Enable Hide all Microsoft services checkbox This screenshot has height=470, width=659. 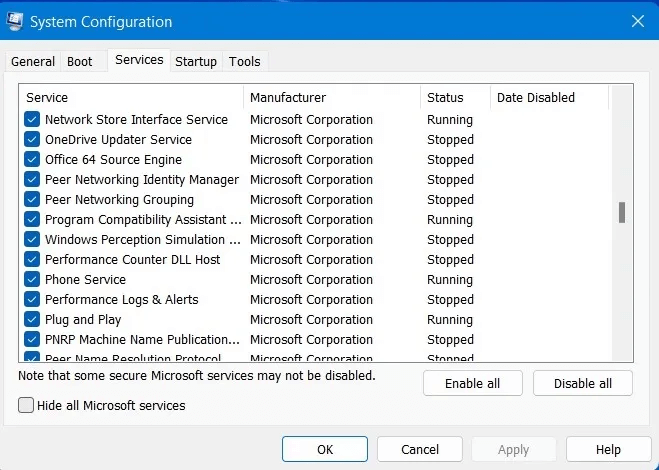[26, 405]
